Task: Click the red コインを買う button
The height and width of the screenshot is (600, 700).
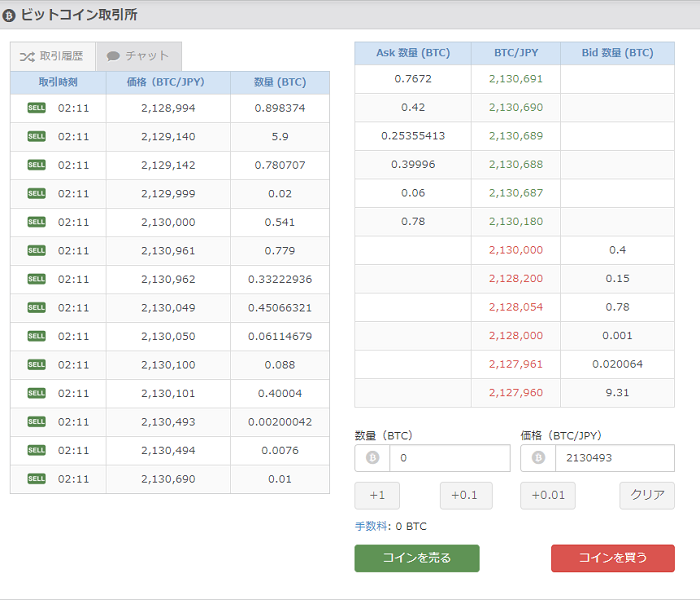Action: pyautogui.click(x=612, y=558)
